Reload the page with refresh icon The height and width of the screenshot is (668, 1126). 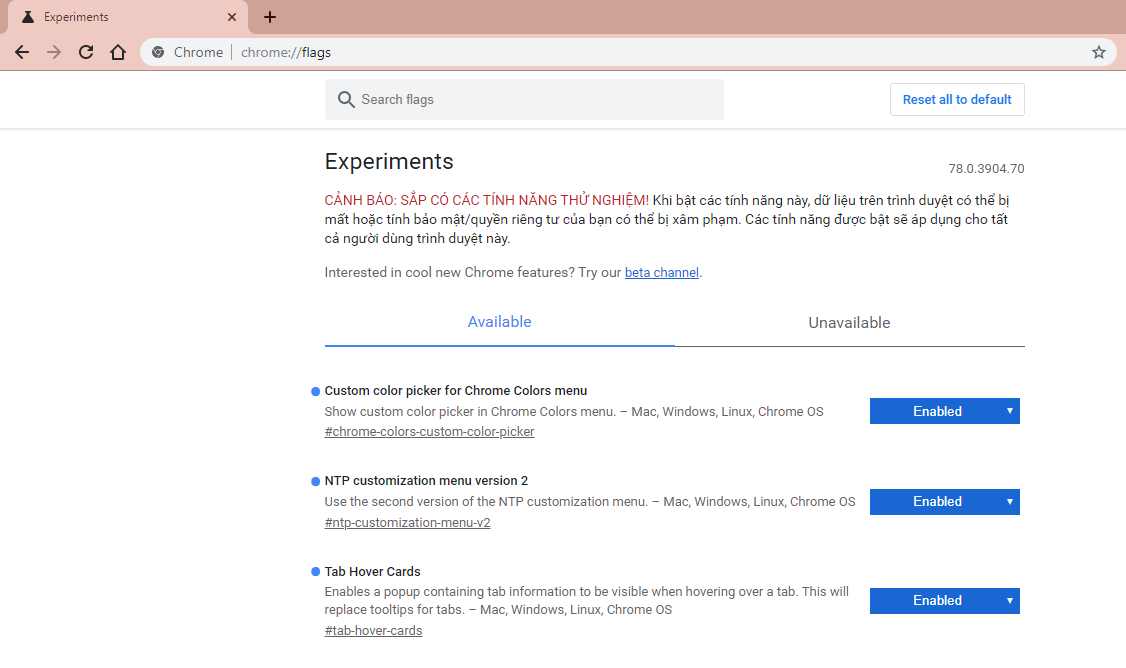[x=86, y=52]
